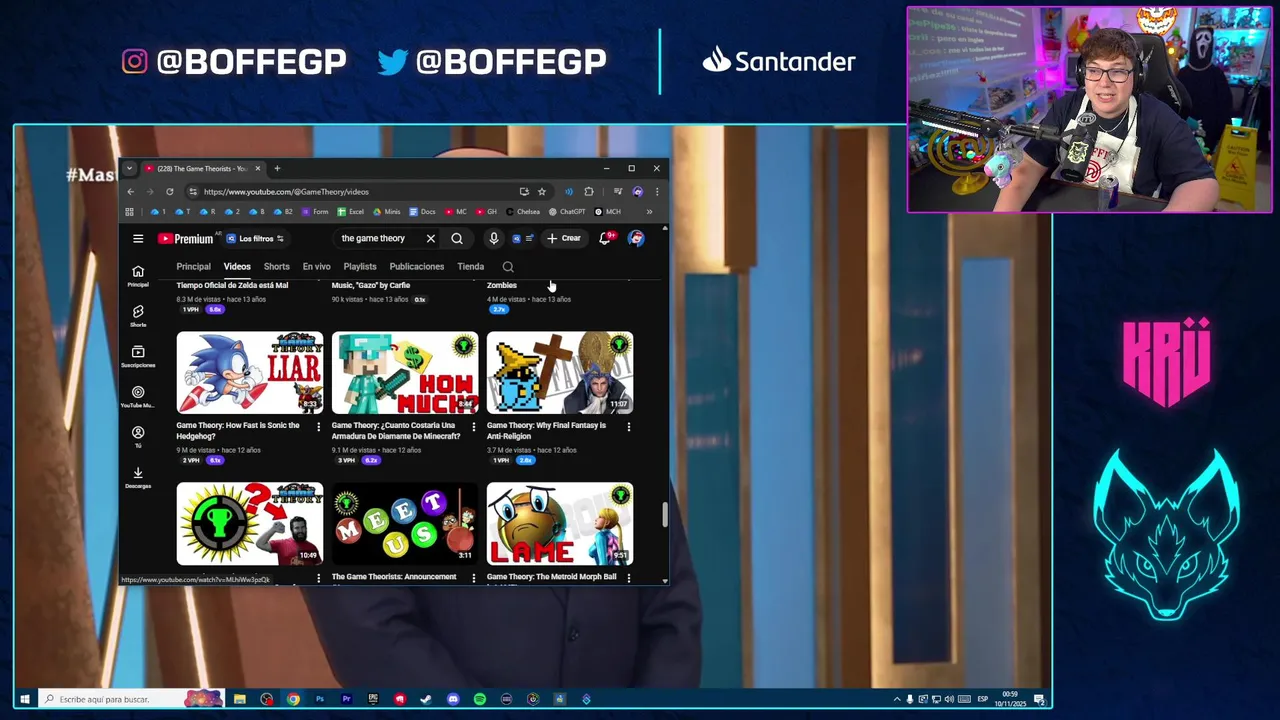Open the Game Theorists Announcement thumbnail
The image size is (1280, 720).
click(x=405, y=524)
